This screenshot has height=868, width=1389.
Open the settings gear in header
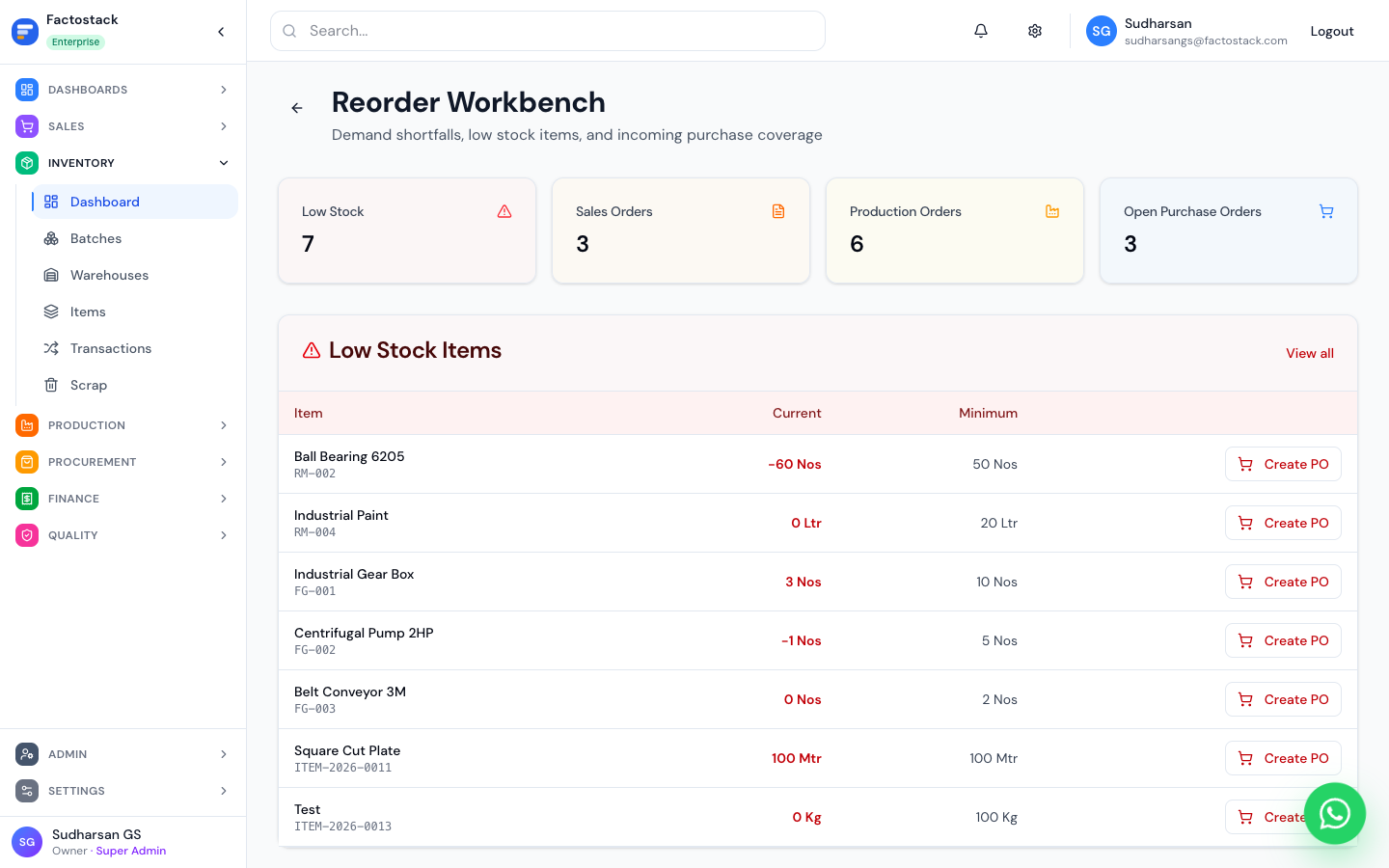click(1035, 31)
